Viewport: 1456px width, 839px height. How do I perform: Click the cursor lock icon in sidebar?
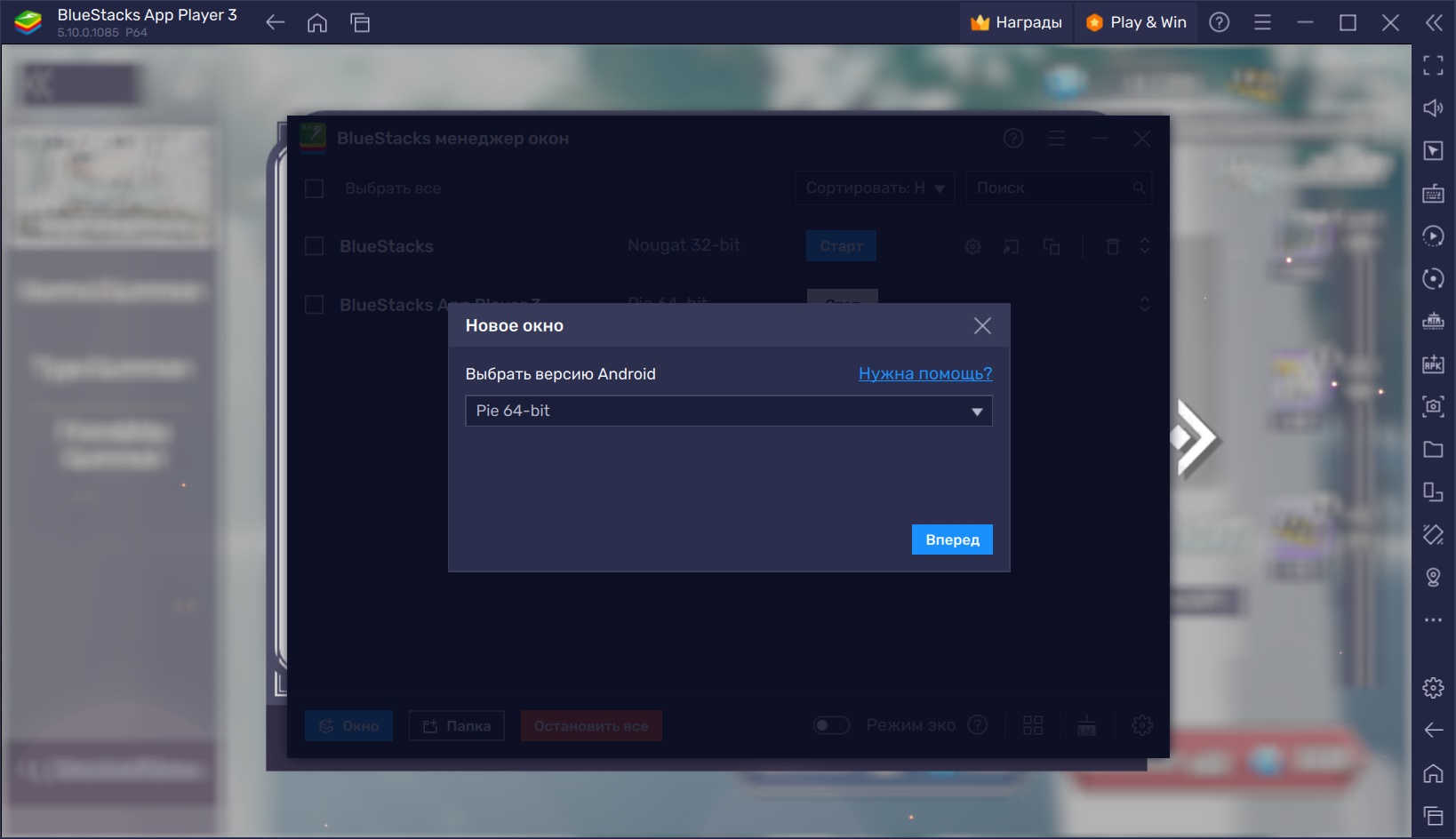pyautogui.click(x=1433, y=150)
